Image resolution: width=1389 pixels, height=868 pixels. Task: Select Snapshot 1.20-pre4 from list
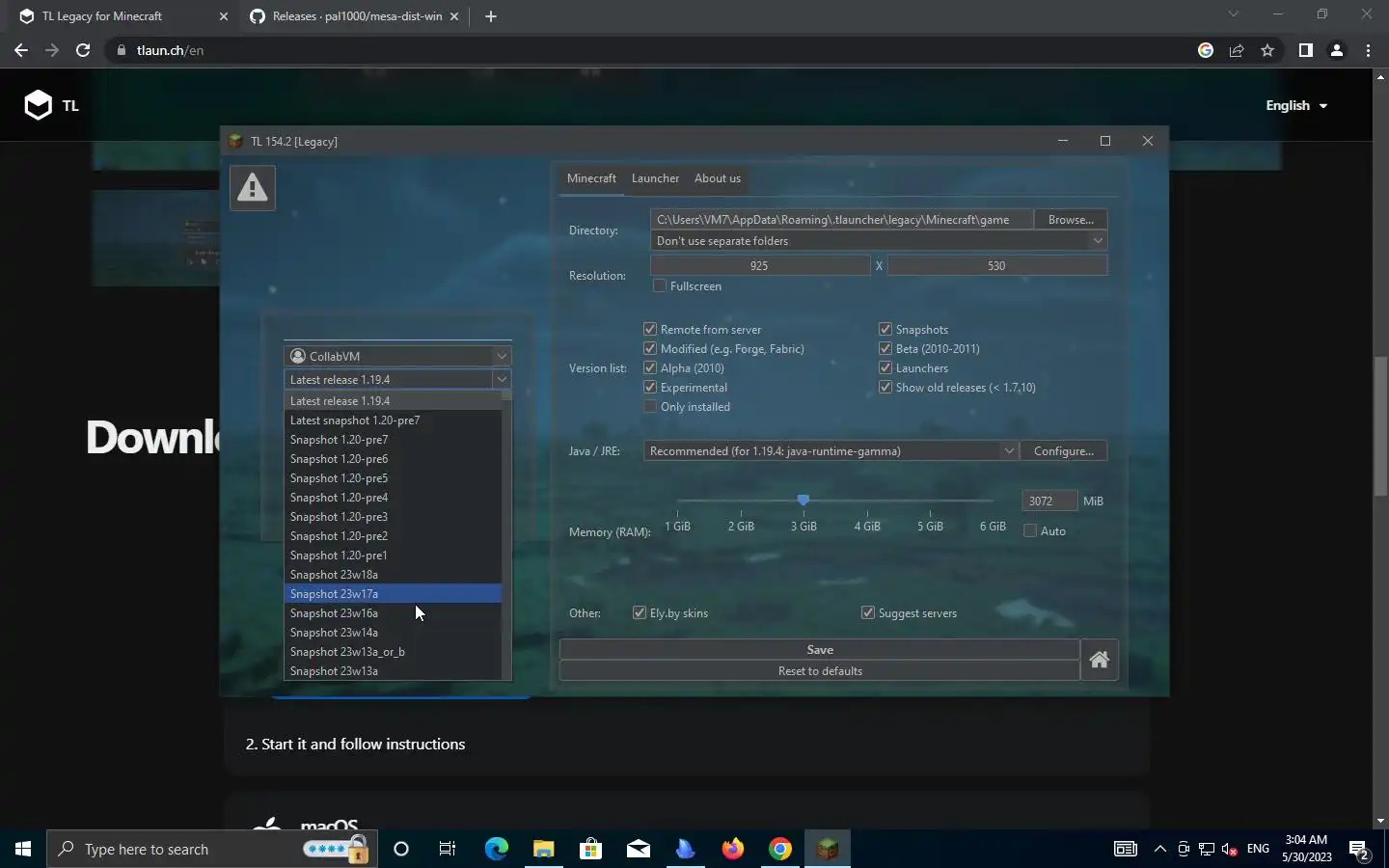[394, 497]
